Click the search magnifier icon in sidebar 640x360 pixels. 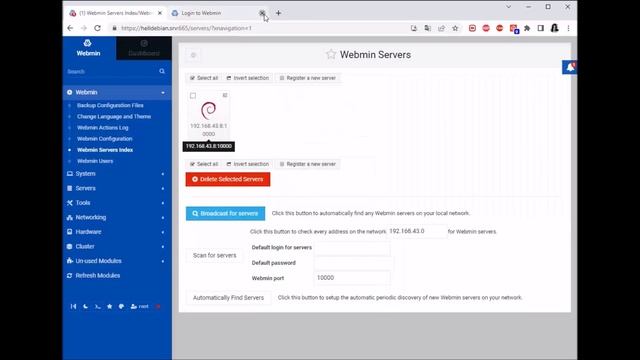162,71
